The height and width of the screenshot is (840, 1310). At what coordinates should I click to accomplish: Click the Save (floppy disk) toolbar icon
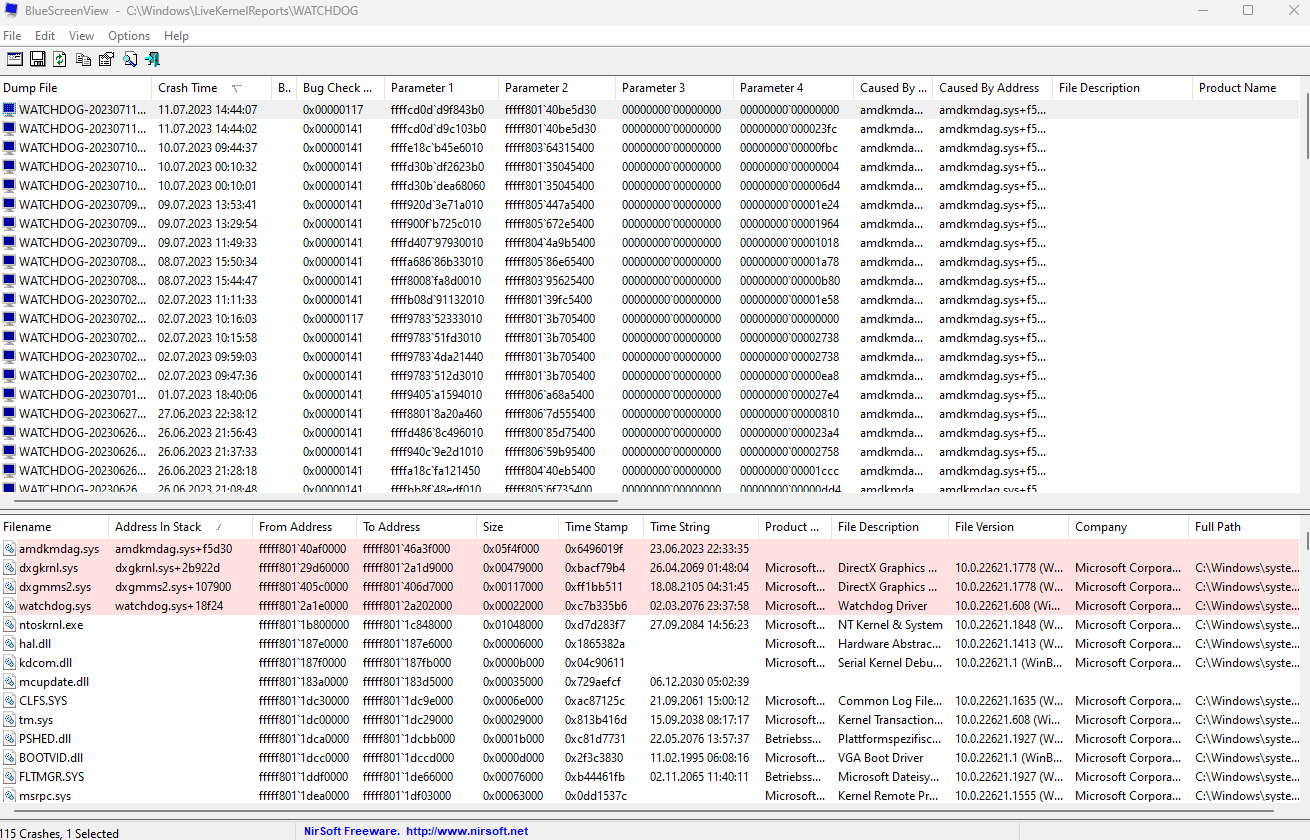[38, 59]
